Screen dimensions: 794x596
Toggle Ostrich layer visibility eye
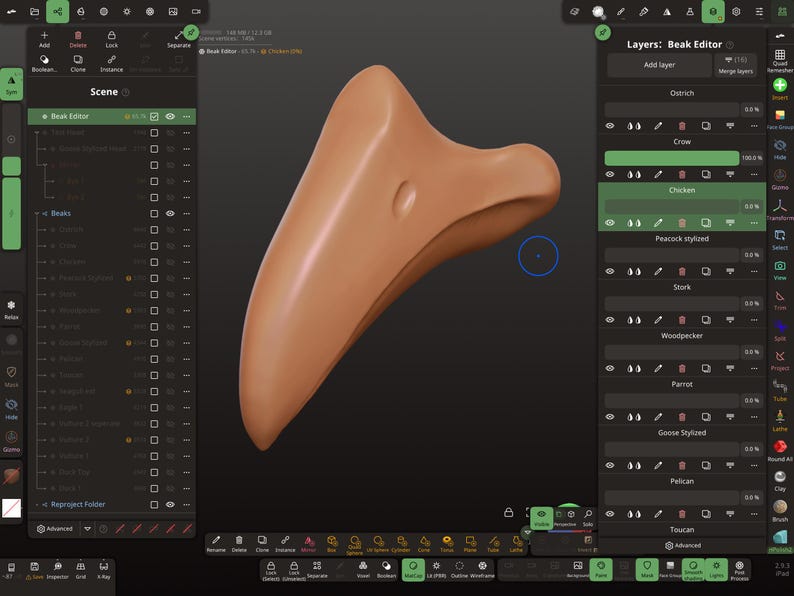coord(610,126)
